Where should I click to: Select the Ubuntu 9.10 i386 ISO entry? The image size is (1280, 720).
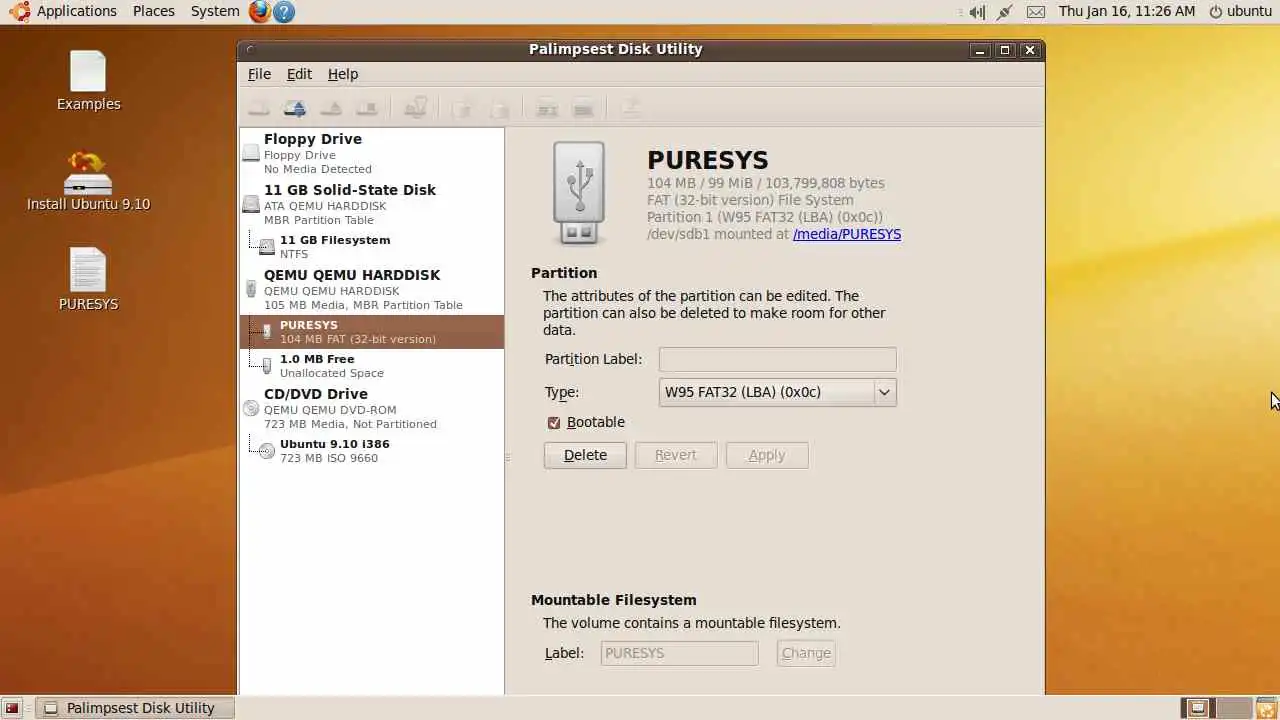pos(372,451)
